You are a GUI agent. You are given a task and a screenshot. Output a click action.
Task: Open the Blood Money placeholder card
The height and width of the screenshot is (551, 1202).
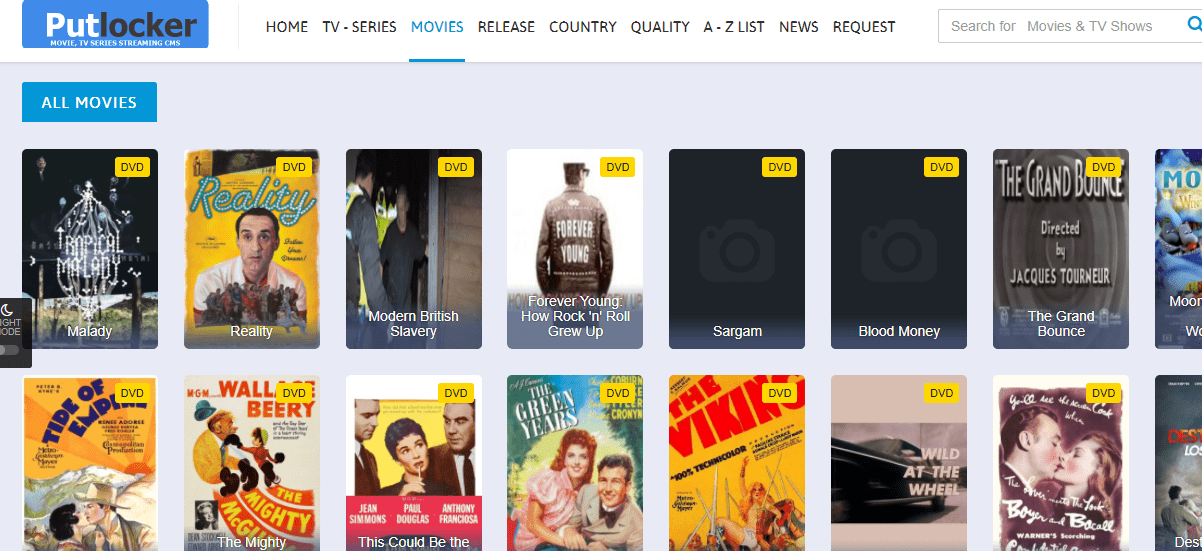click(x=899, y=249)
